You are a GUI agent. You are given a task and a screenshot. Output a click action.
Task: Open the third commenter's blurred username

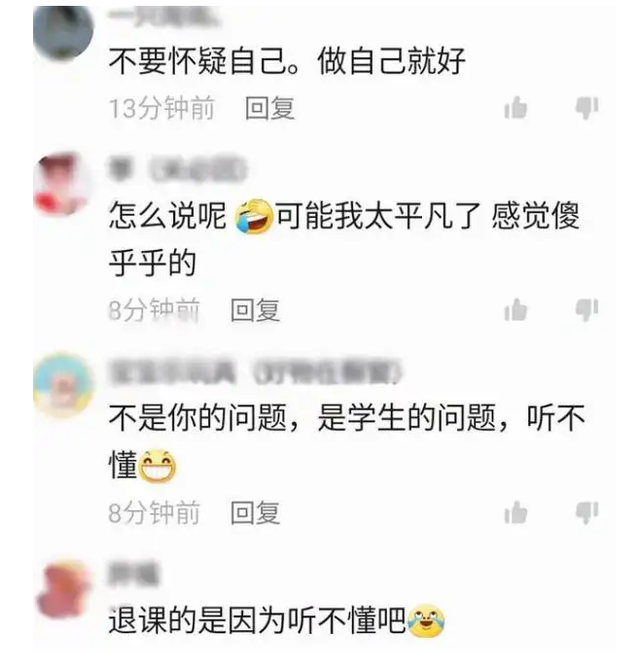255,372
